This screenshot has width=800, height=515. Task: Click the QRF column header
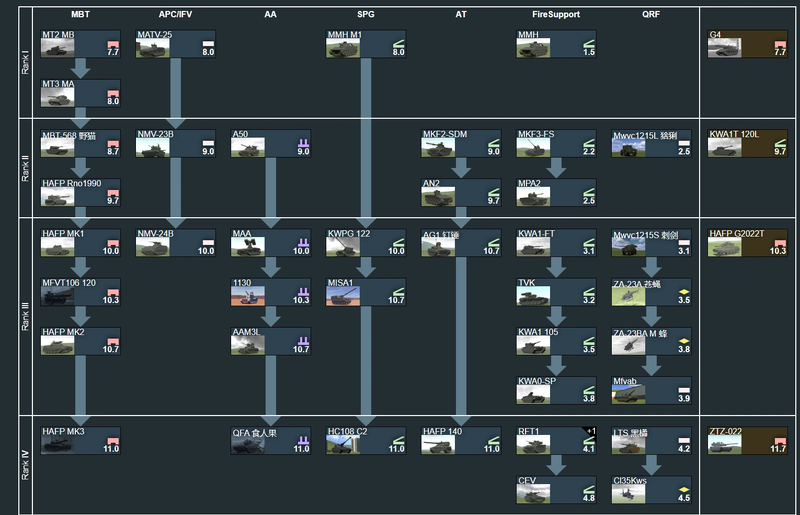click(x=651, y=14)
